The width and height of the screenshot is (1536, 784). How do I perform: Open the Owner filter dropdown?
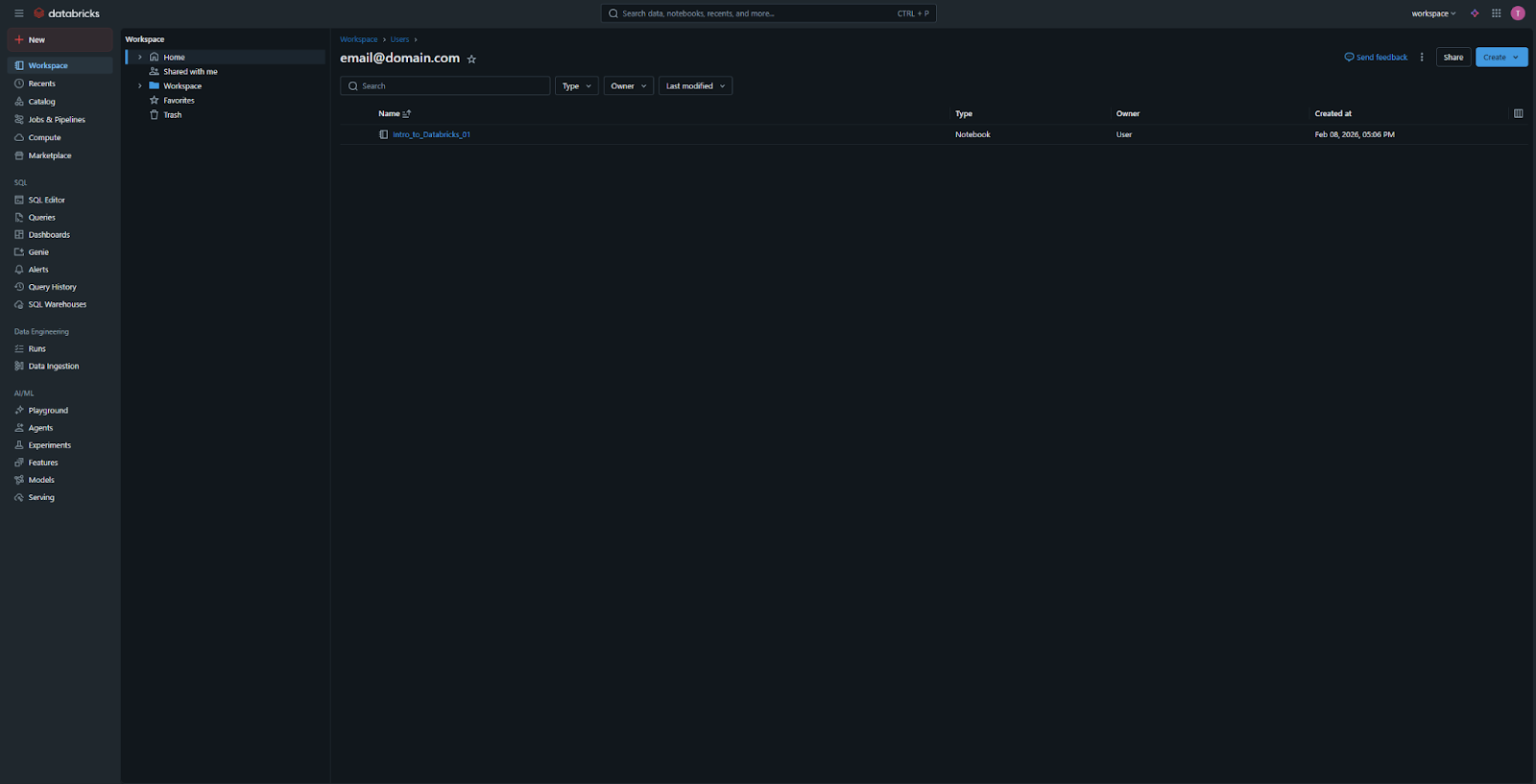(628, 86)
